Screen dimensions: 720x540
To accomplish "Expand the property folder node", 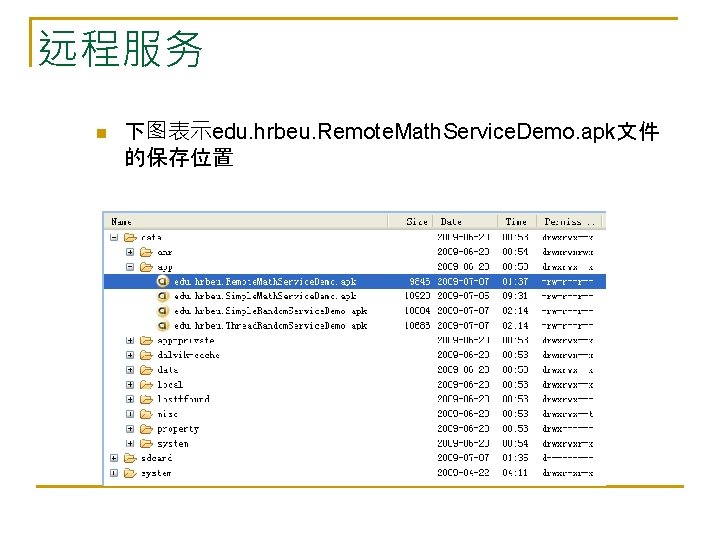I will tap(130, 428).
